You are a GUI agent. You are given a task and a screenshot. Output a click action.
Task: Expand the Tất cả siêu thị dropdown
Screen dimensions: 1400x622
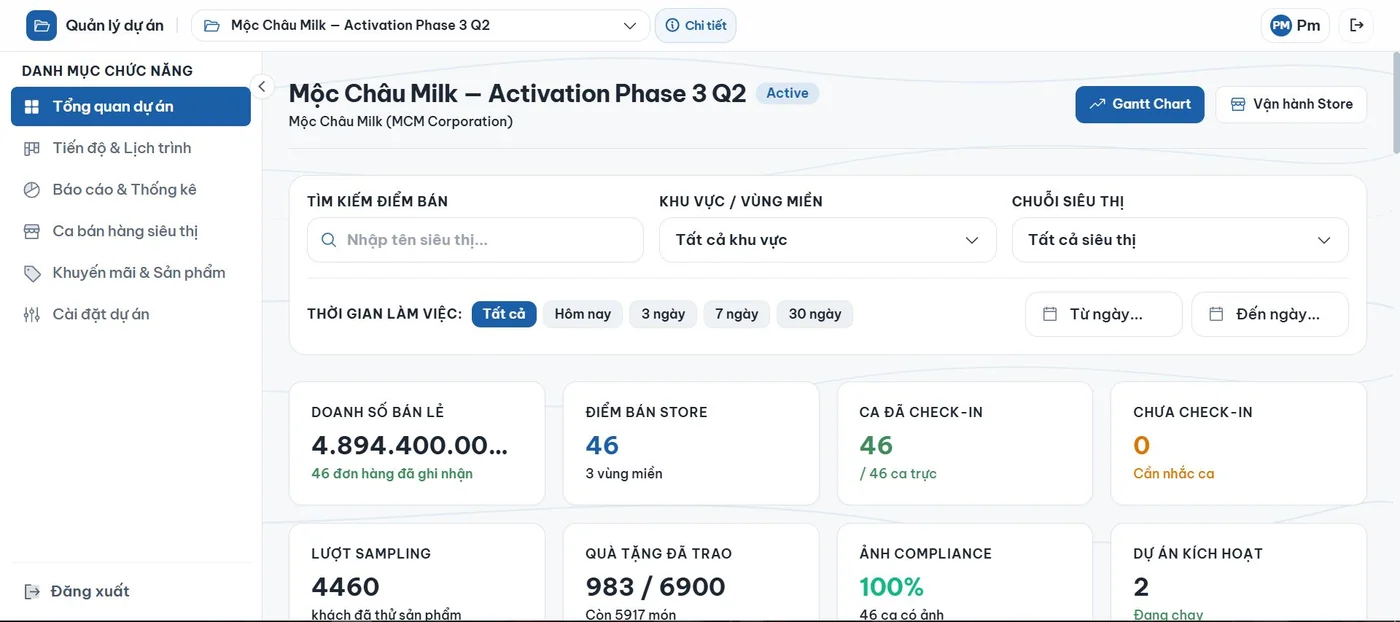pos(1180,240)
